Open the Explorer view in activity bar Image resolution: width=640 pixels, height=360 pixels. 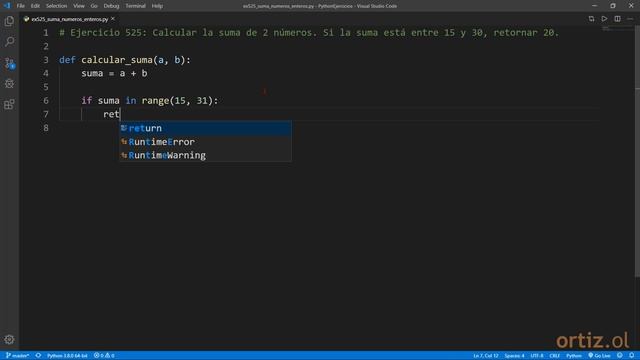click(x=9, y=21)
